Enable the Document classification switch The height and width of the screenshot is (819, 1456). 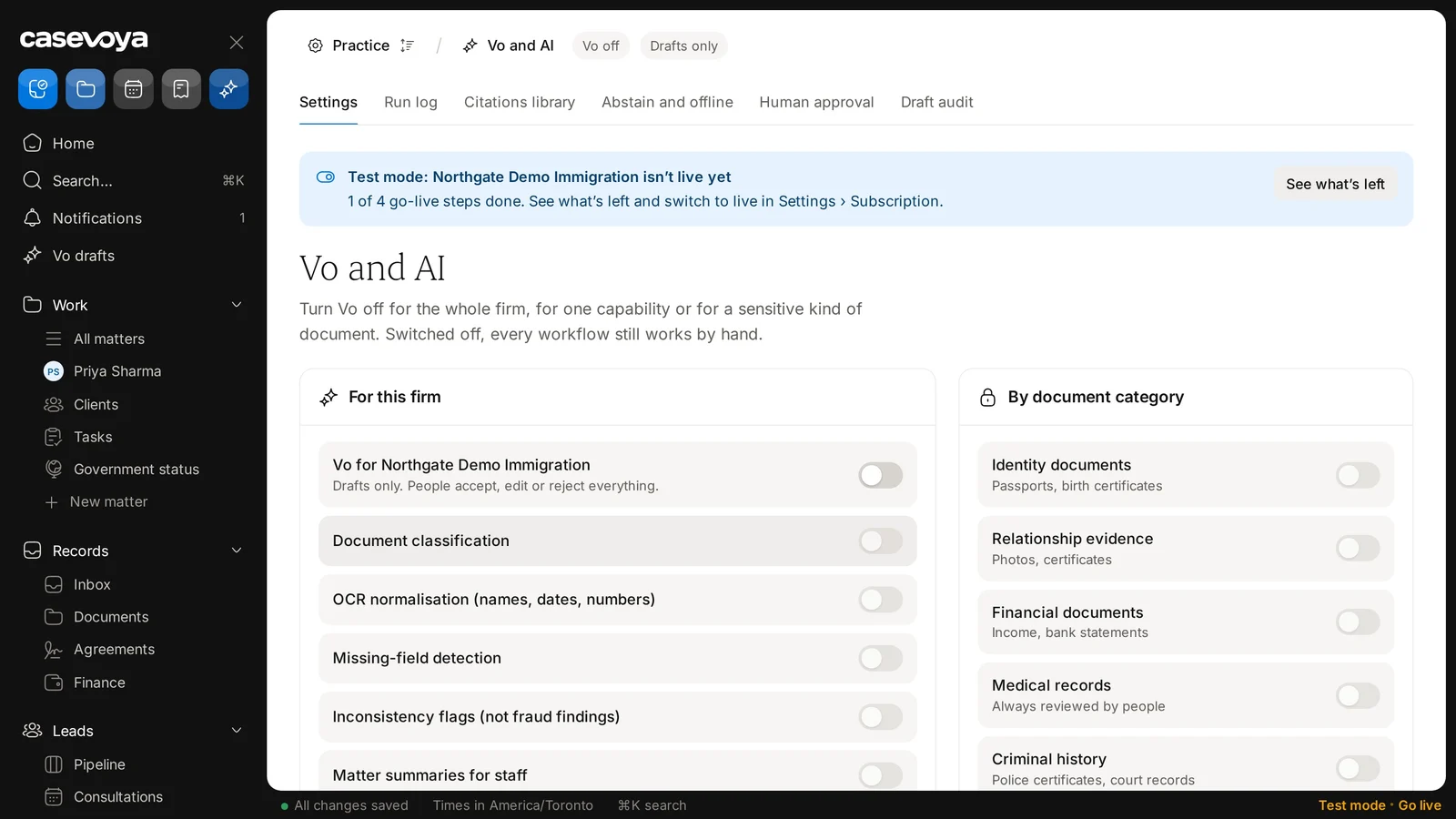click(881, 541)
